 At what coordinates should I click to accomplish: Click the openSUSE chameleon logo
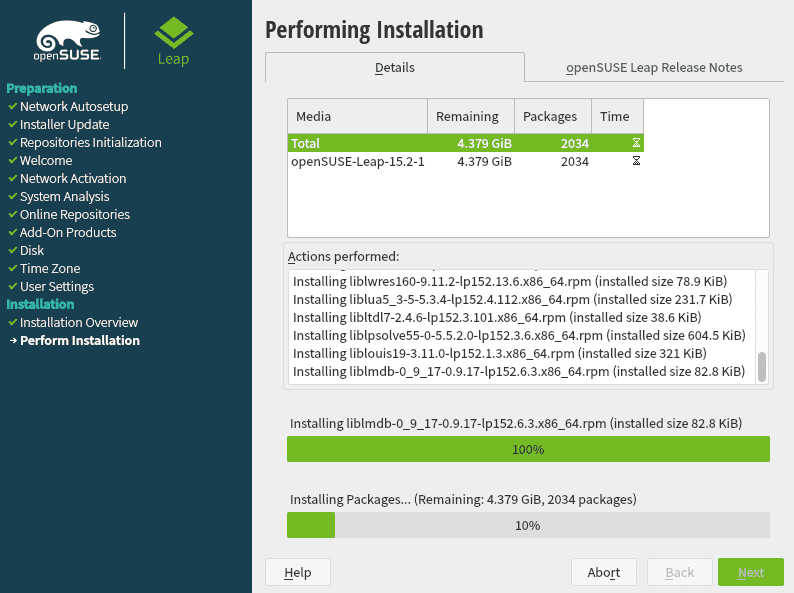click(x=67, y=41)
